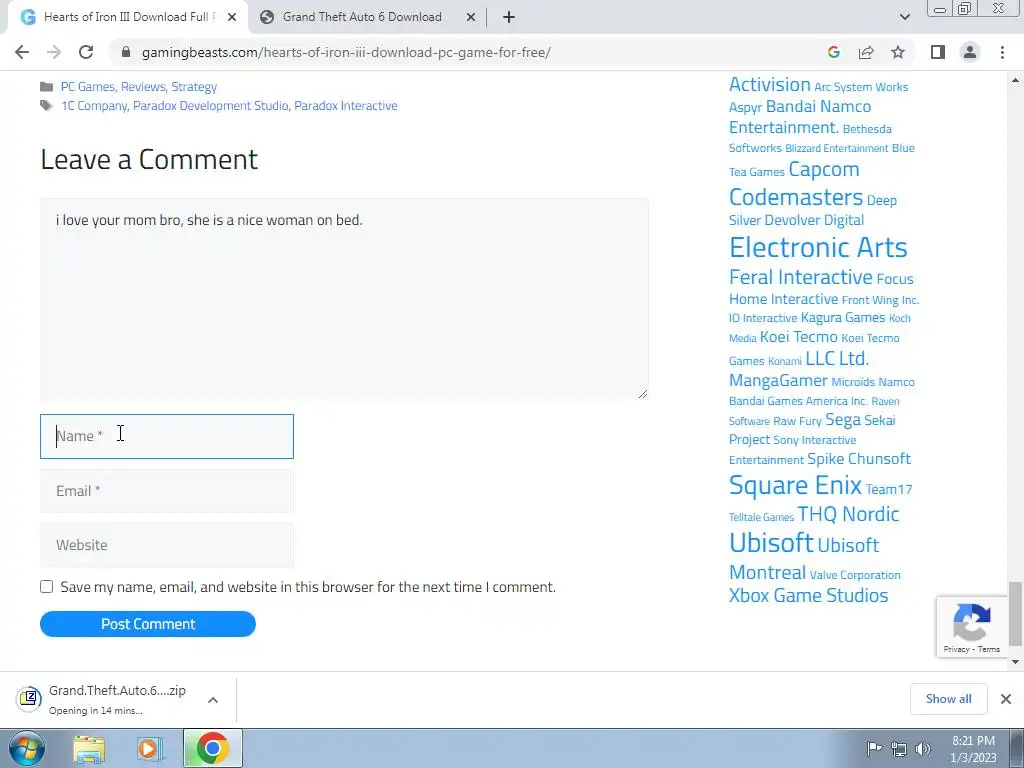Share this page icon
1024x768 pixels.
click(866, 52)
